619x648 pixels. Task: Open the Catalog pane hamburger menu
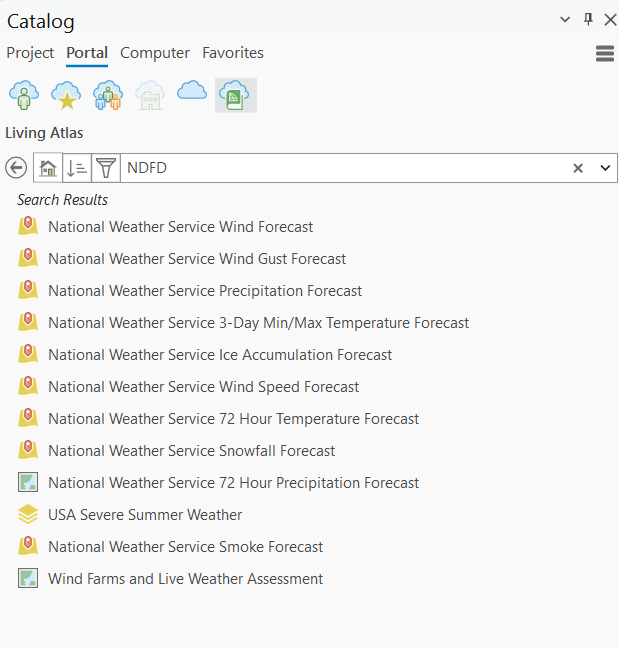point(605,53)
